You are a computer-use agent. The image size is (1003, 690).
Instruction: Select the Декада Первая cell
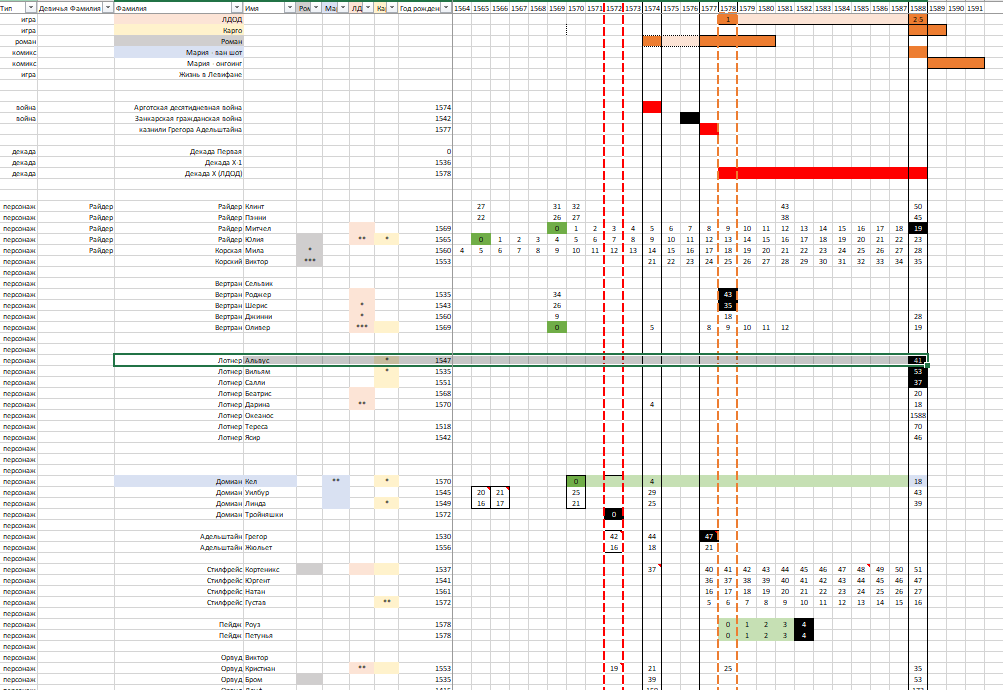pos(179,152)
